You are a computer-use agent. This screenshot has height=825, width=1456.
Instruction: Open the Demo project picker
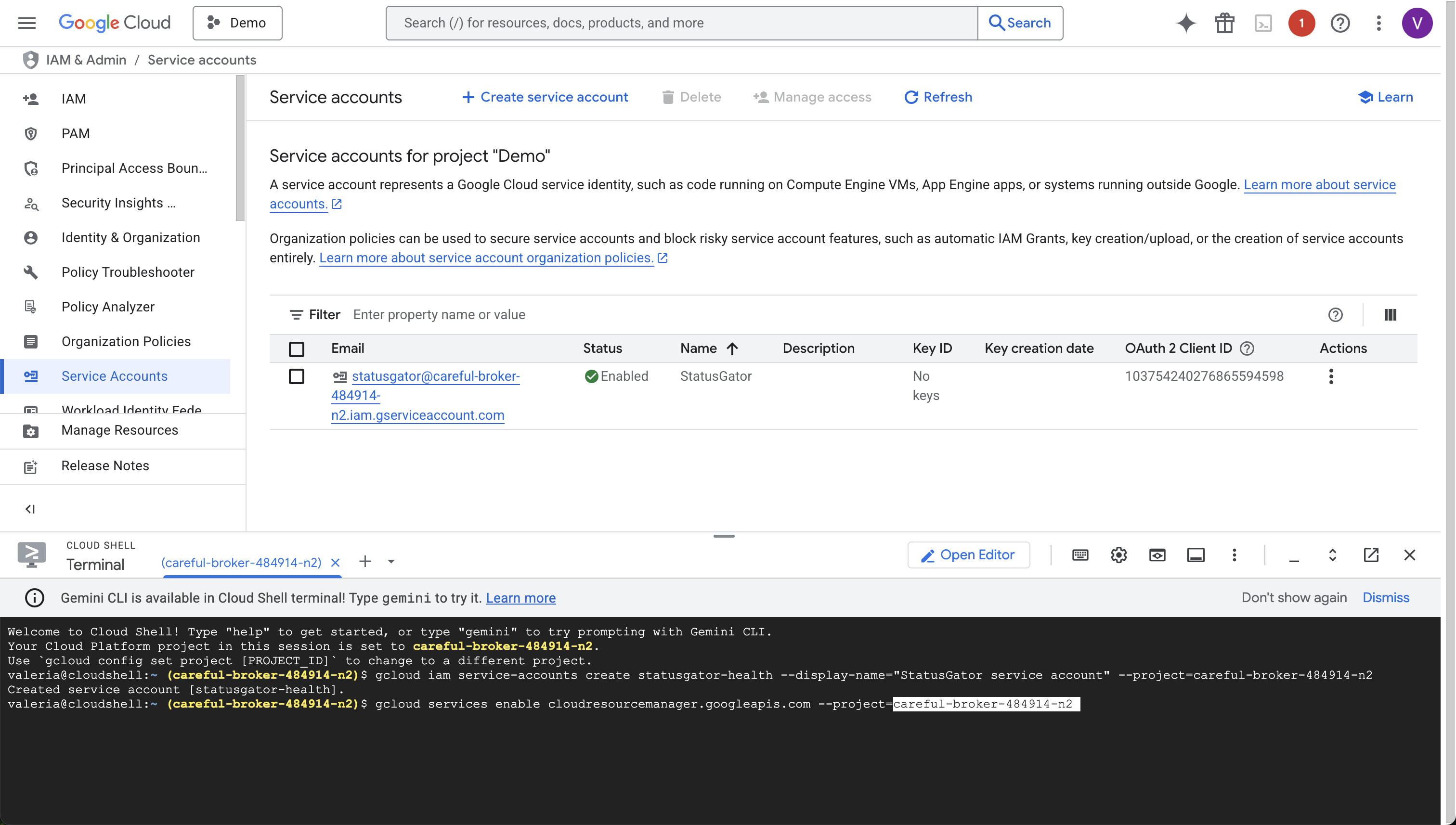(x=237, y=23)
